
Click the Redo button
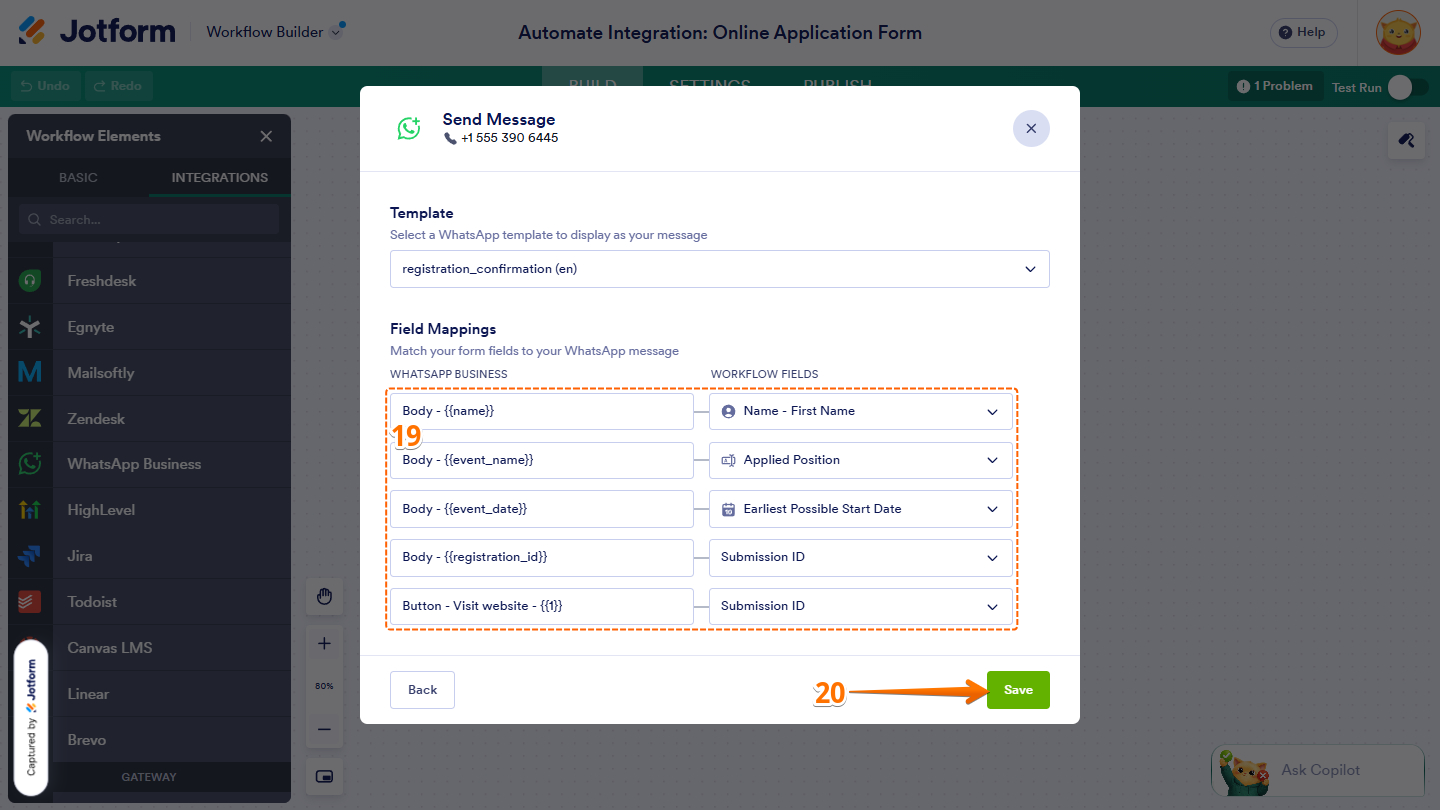click(x=118, y=86)
